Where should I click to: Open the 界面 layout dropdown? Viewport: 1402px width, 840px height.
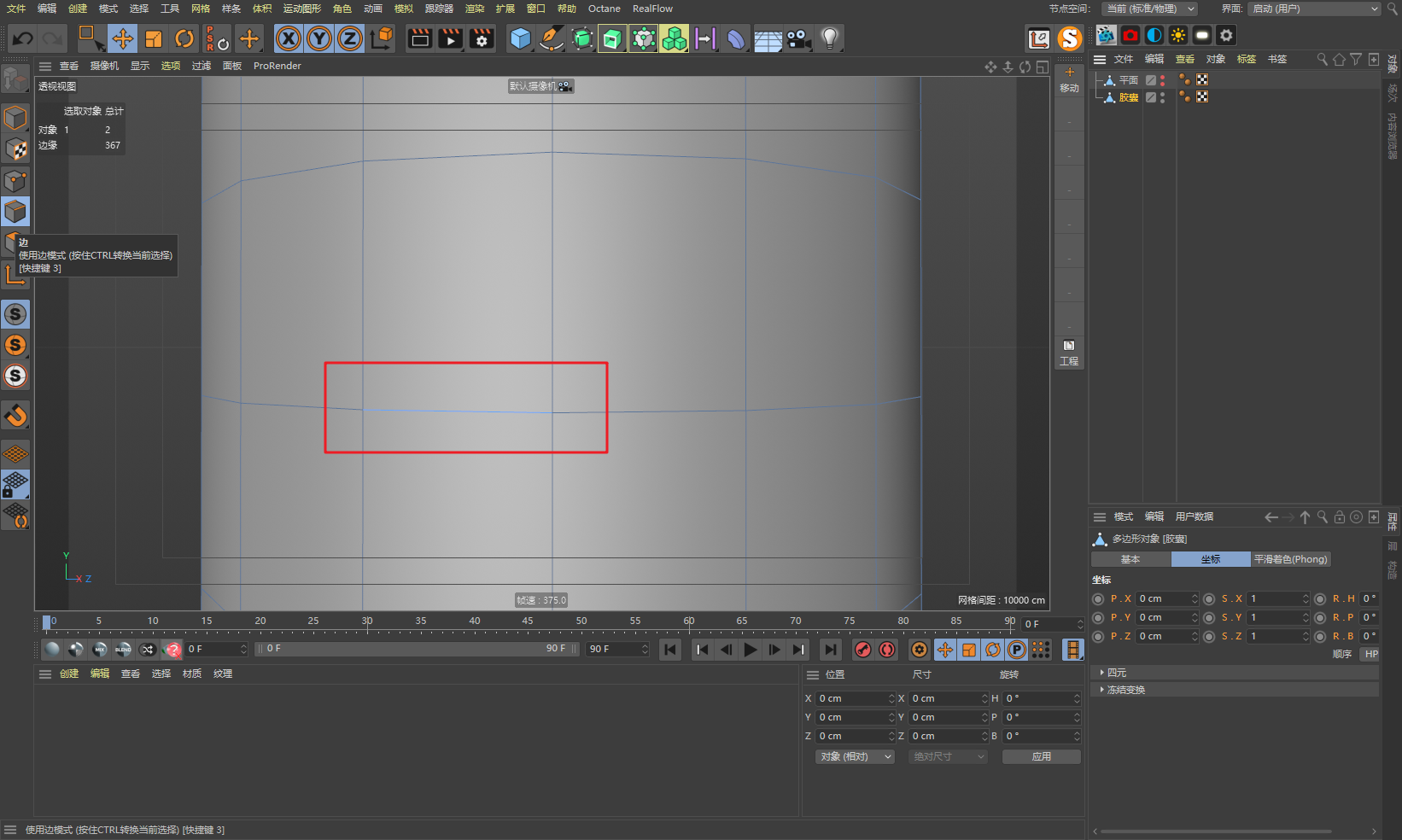pos(1314,9)
